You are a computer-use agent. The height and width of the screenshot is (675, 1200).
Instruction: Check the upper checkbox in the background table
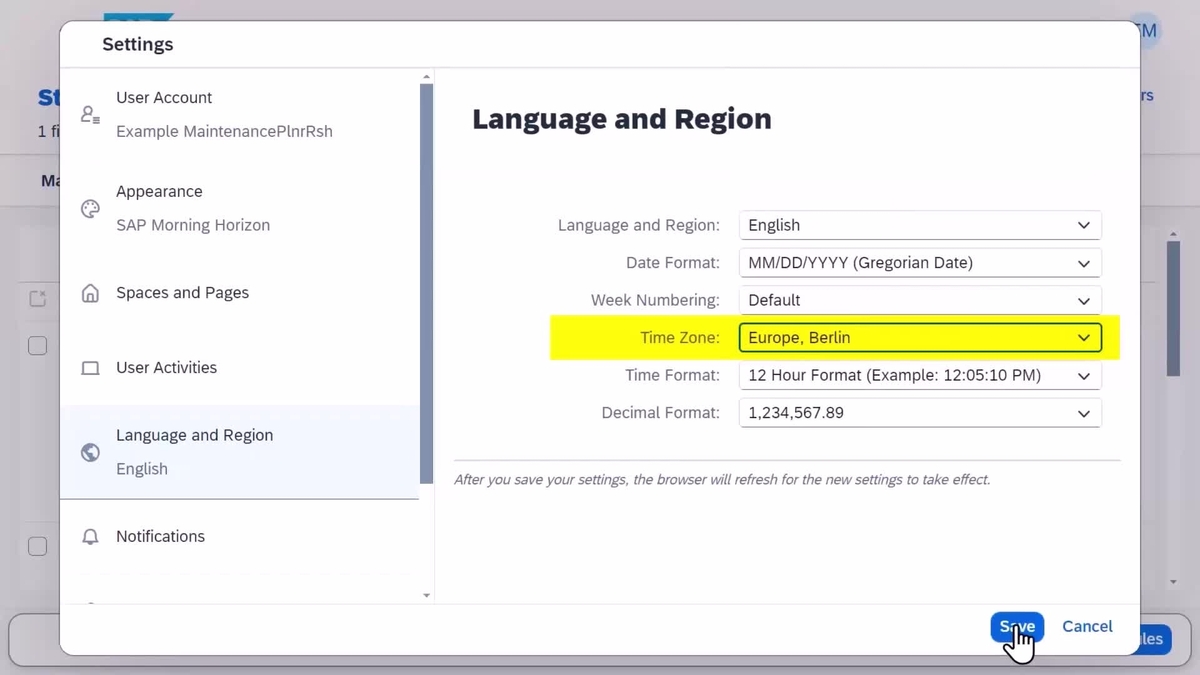tap(37, 345)
